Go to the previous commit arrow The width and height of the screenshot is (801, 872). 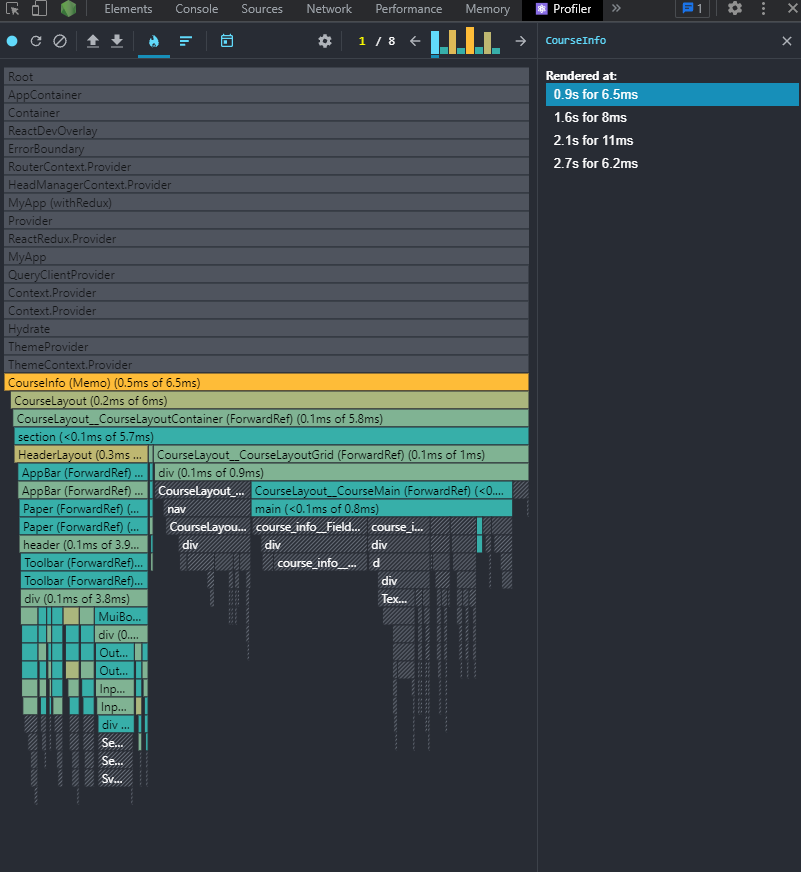[x=415, y=41]
